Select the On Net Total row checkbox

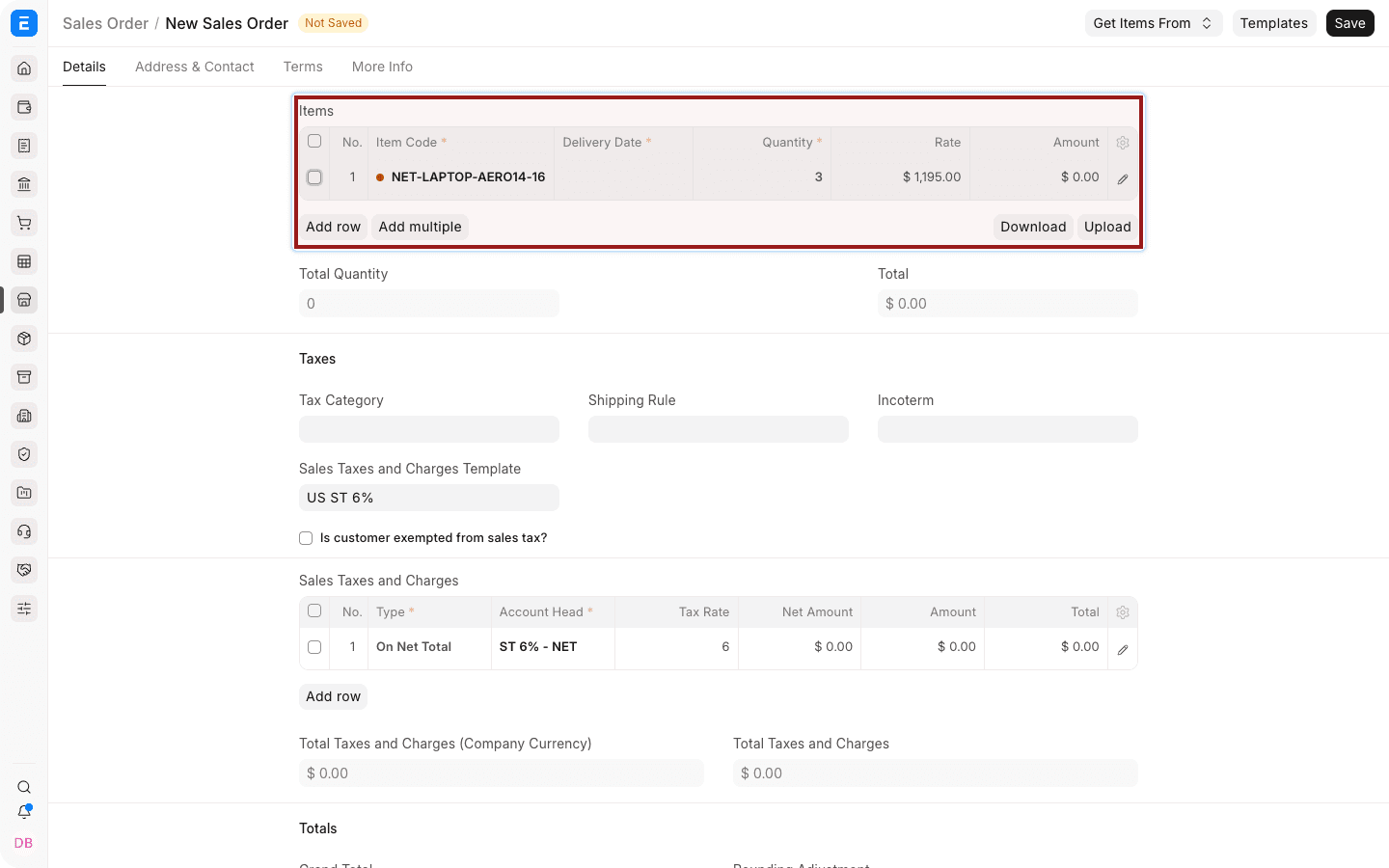[x=314, y=647]
